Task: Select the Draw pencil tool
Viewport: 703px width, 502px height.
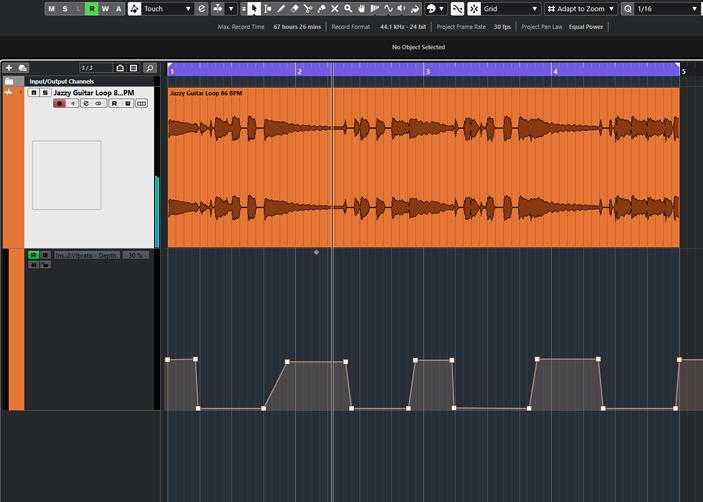Action: 281,9
